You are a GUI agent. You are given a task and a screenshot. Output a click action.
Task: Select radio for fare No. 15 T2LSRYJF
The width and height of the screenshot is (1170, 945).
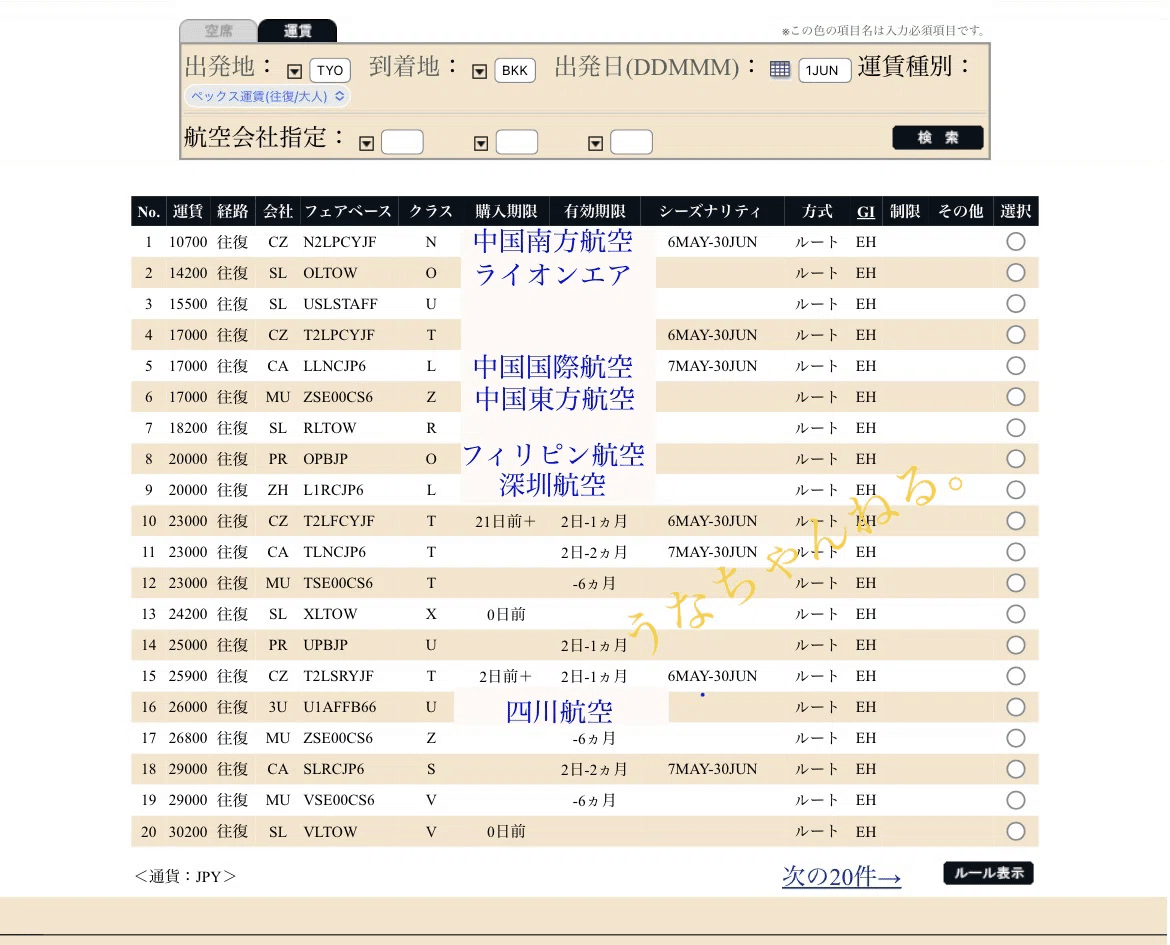coord(1016,676)
